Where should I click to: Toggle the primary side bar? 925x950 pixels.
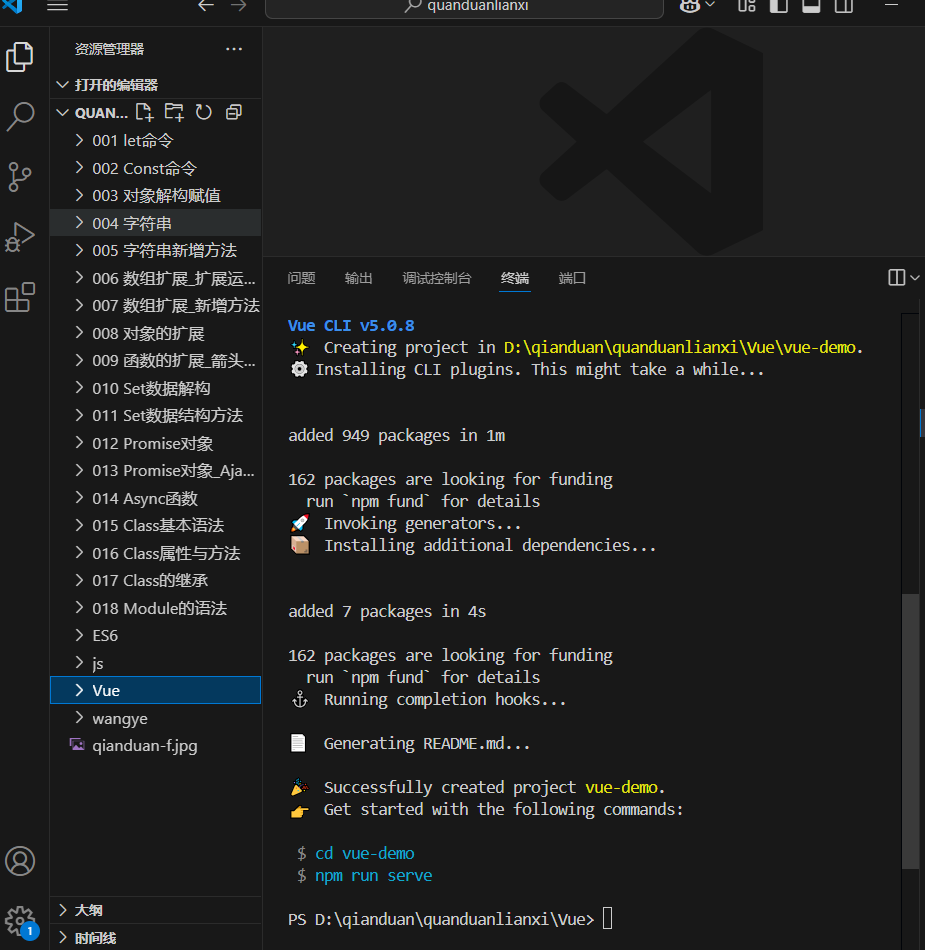coord(778,6)
